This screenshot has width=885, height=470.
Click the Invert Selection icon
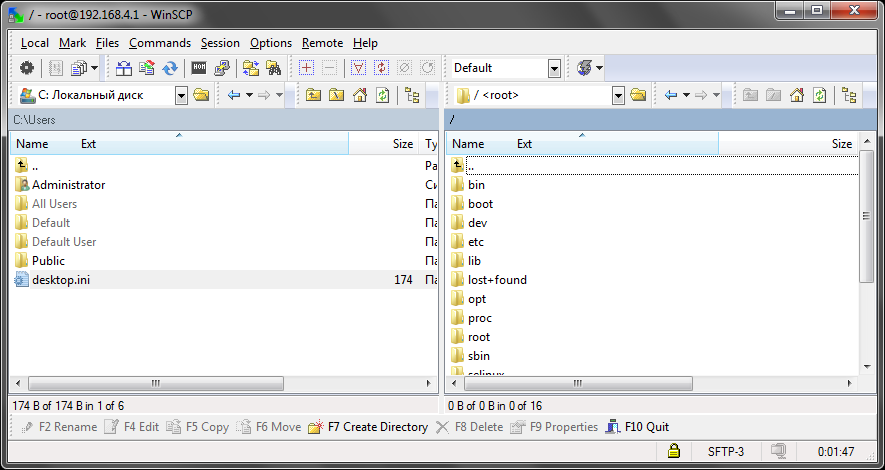coord(382,68)
